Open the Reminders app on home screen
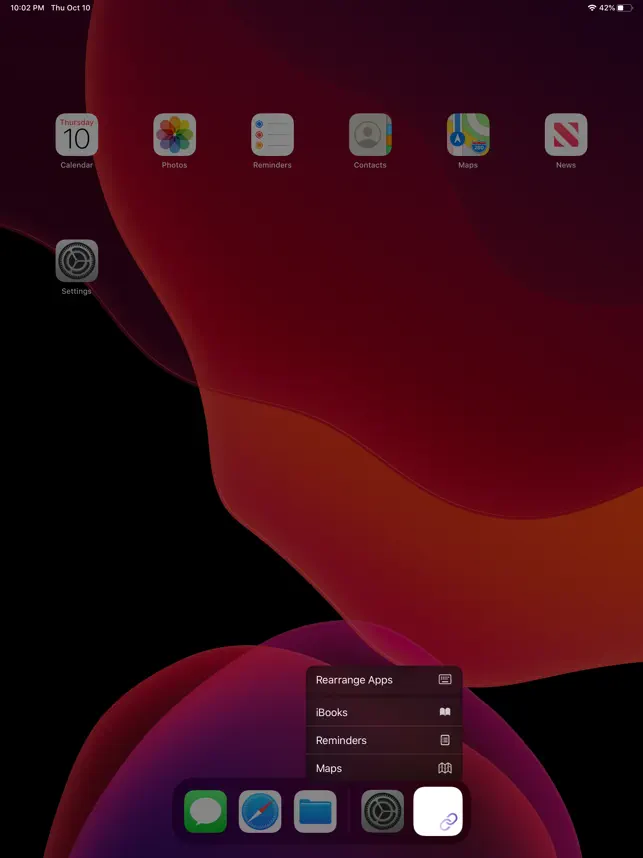Screen dimensions: 643x858 click(273, 135)
